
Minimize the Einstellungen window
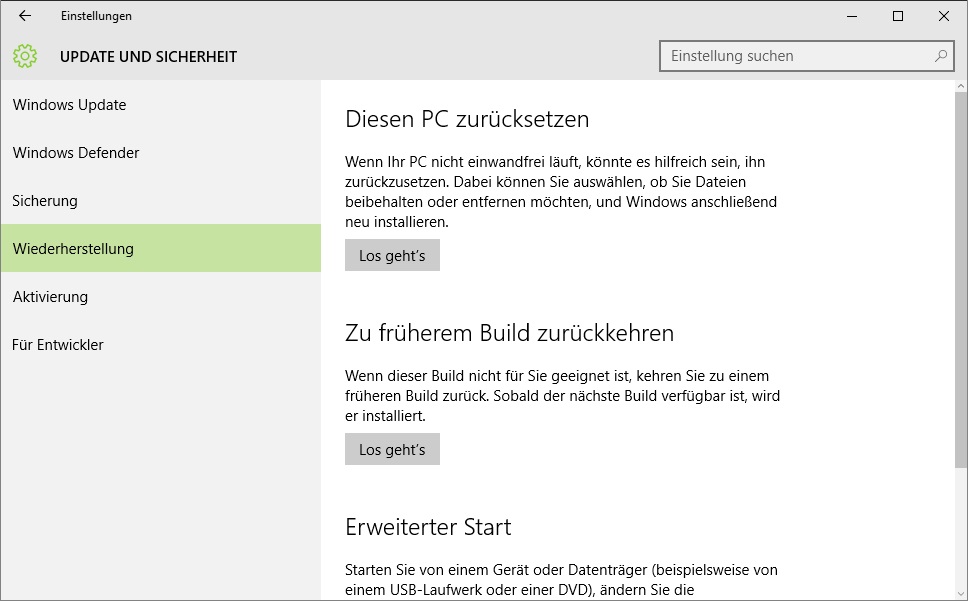click(852, 16)
